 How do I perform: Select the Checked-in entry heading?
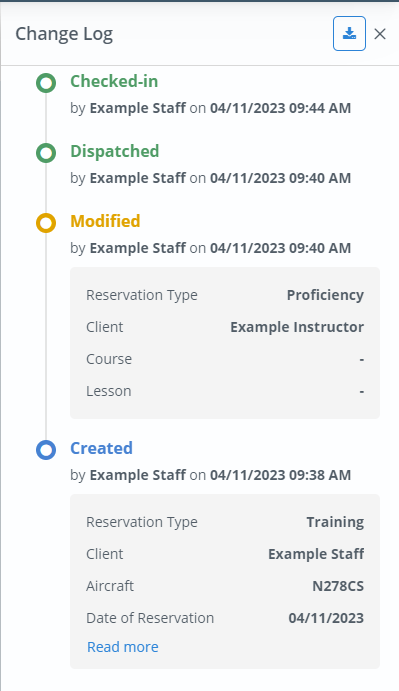click(114, 81)
